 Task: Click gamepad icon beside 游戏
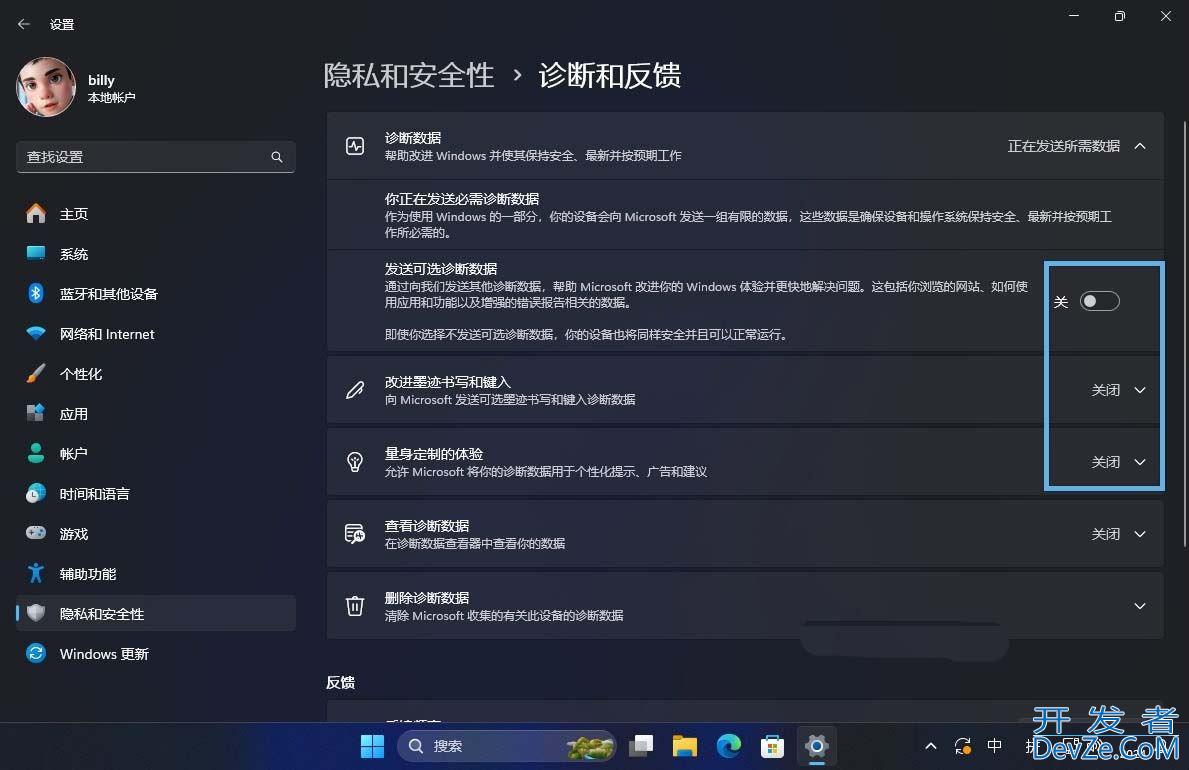36,533
